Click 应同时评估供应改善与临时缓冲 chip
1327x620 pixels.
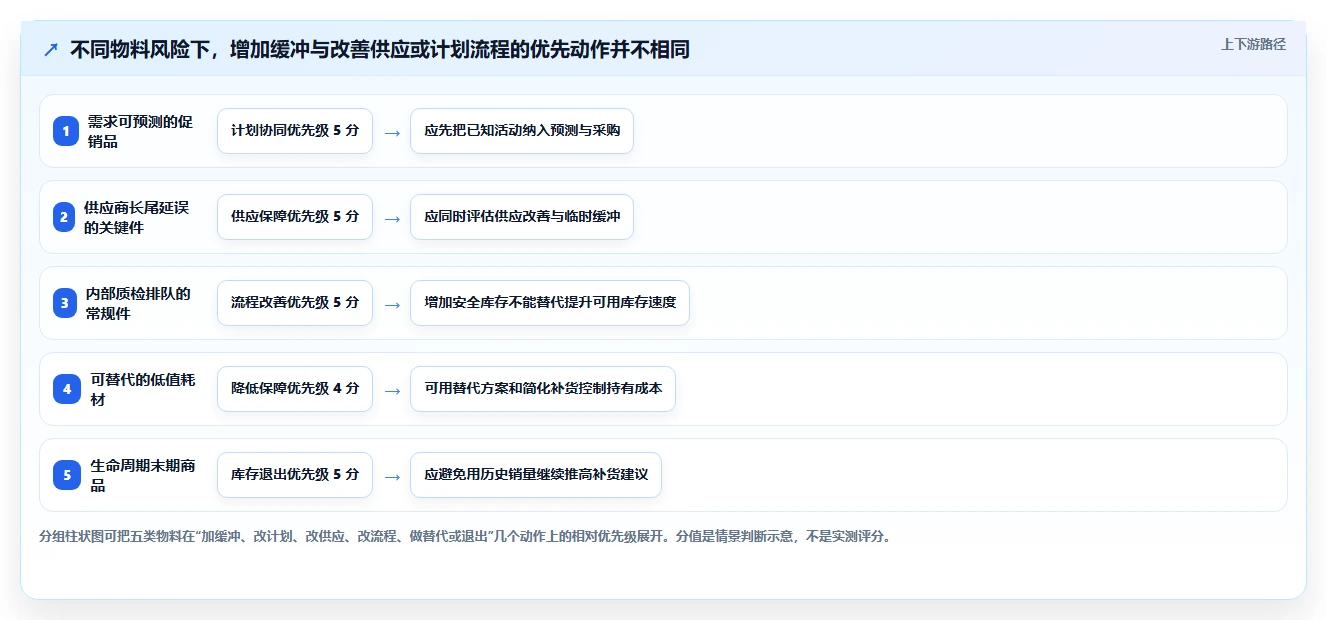pyautogui.click(x=522, y=217)
